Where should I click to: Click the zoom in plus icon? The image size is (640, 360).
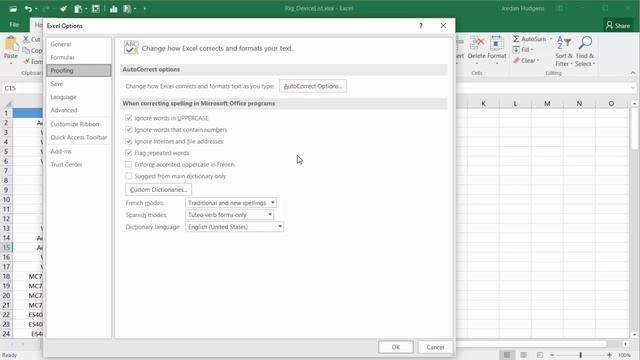click(x=609, y=355)
